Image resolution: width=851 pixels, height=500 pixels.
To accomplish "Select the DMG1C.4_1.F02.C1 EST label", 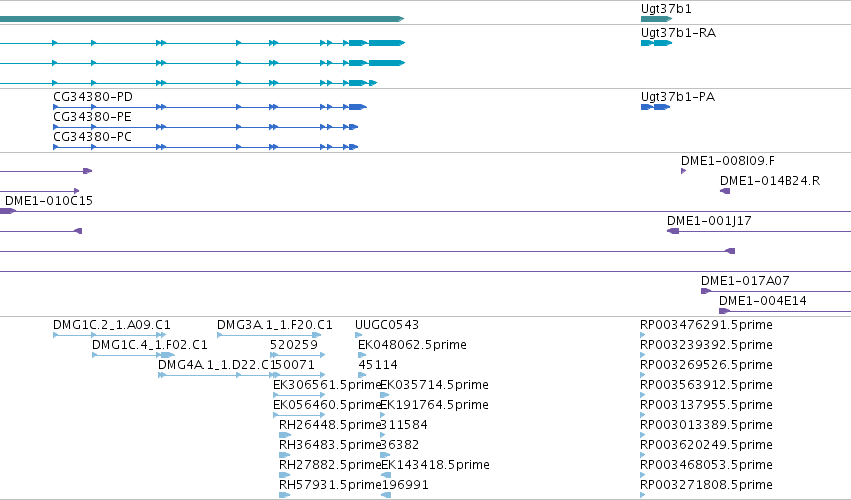I will coord(150,345).
